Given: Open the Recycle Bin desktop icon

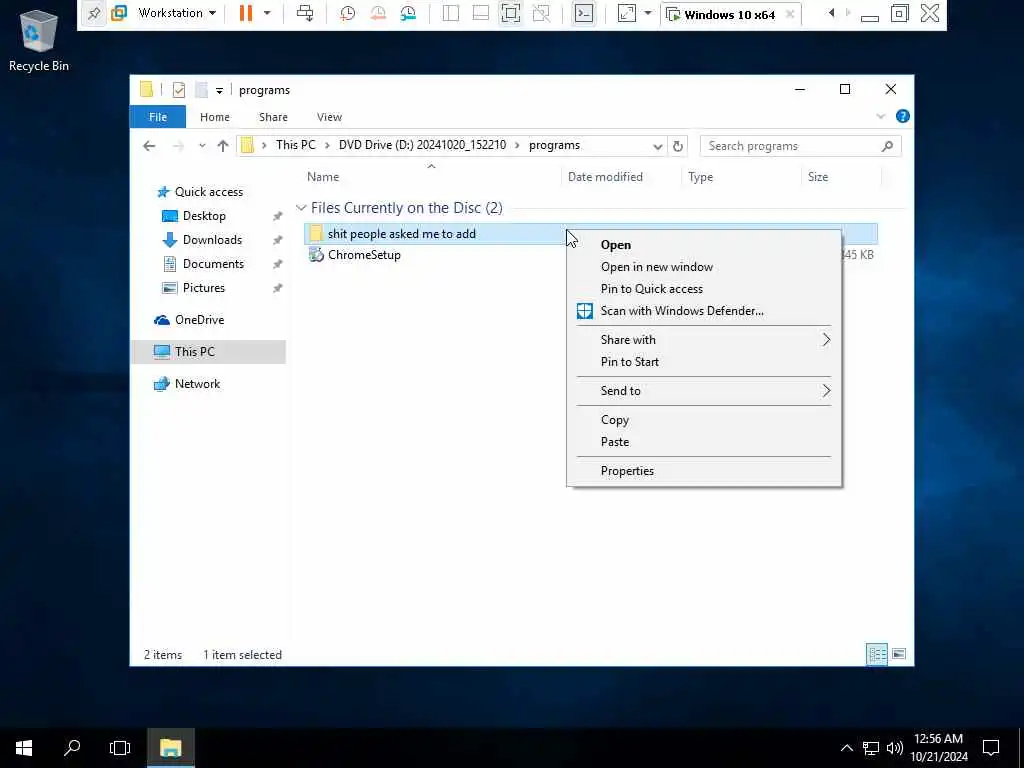Looking at the screenshot, I should tap(39, 39).
